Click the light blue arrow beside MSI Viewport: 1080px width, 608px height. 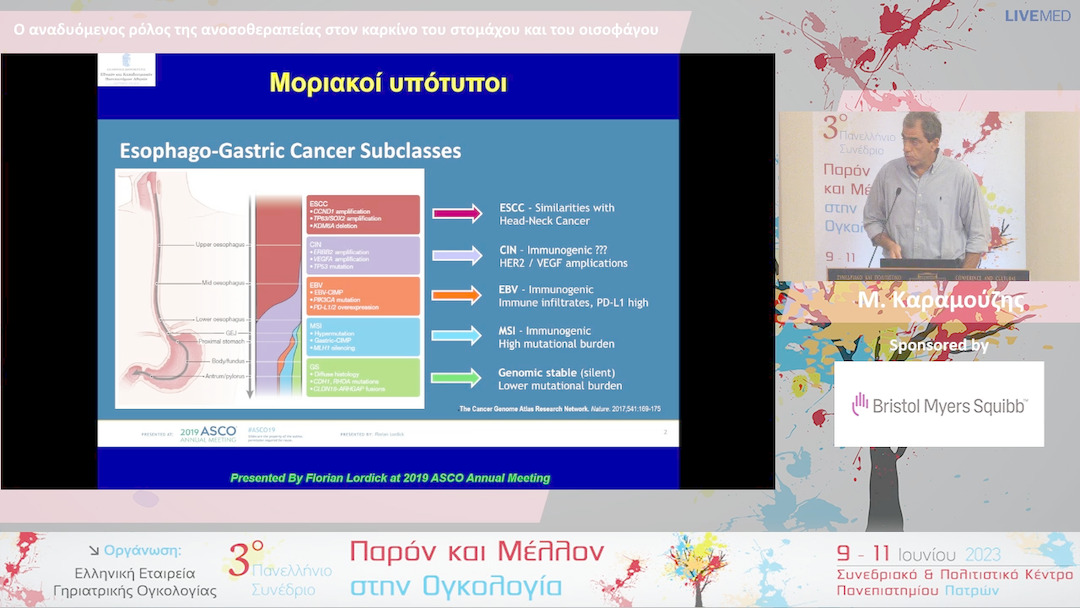click(457, 337)
